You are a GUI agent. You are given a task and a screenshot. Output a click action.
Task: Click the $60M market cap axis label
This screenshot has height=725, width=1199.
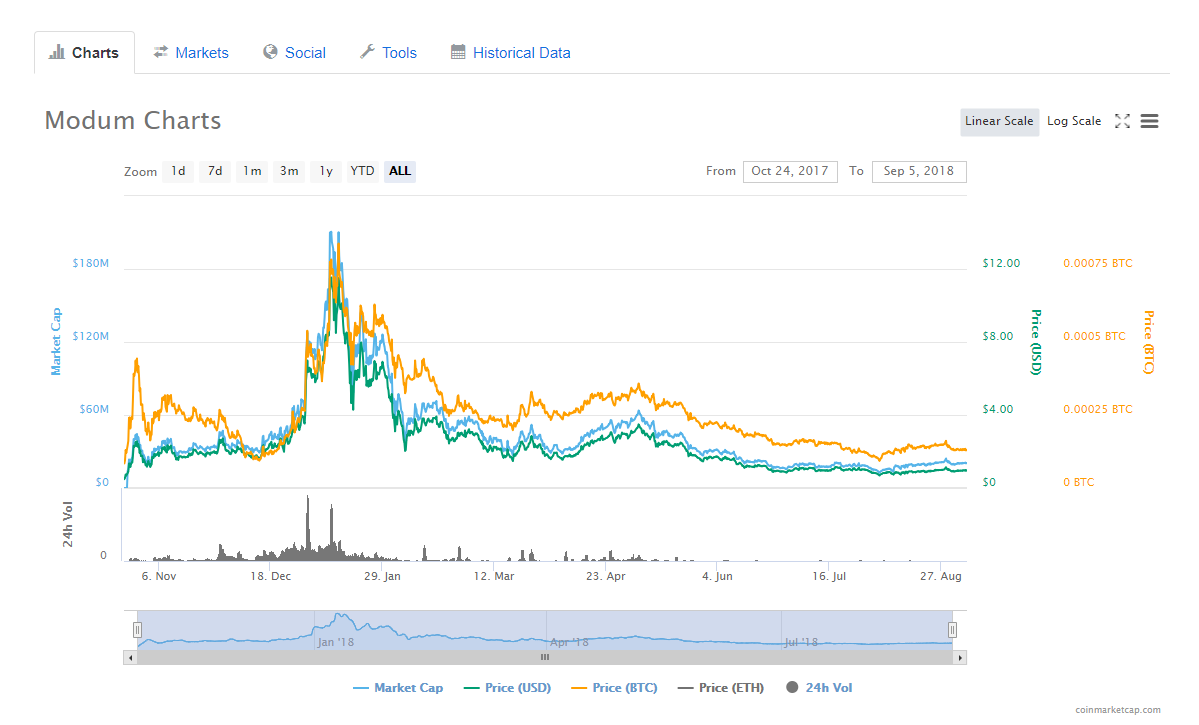pyautogui.click(x=94, y=409)
